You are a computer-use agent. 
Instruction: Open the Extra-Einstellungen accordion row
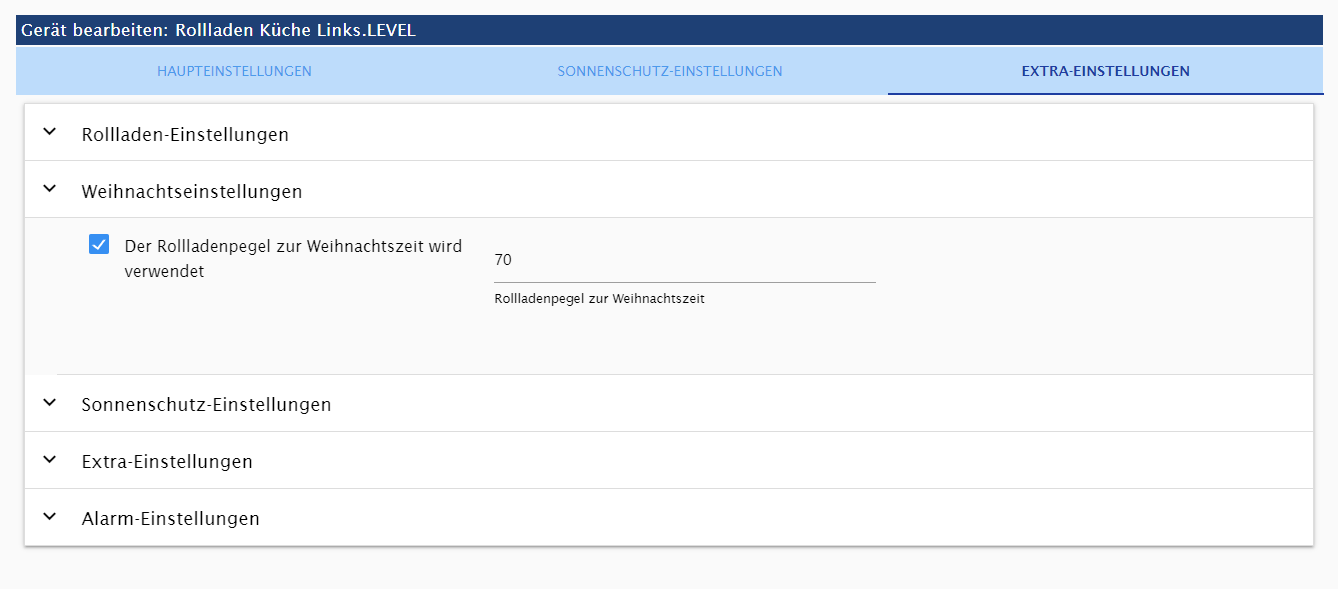(669, 460)
